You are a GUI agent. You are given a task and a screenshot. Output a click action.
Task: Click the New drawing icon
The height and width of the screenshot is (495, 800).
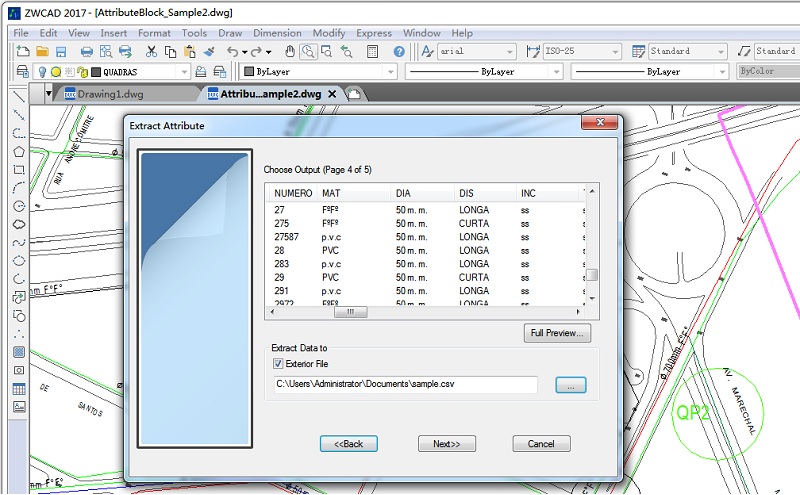tap(22, 51)
